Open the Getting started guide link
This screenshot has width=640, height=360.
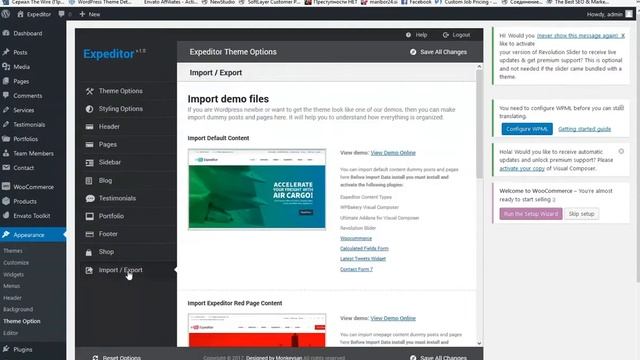coord(584,129)
